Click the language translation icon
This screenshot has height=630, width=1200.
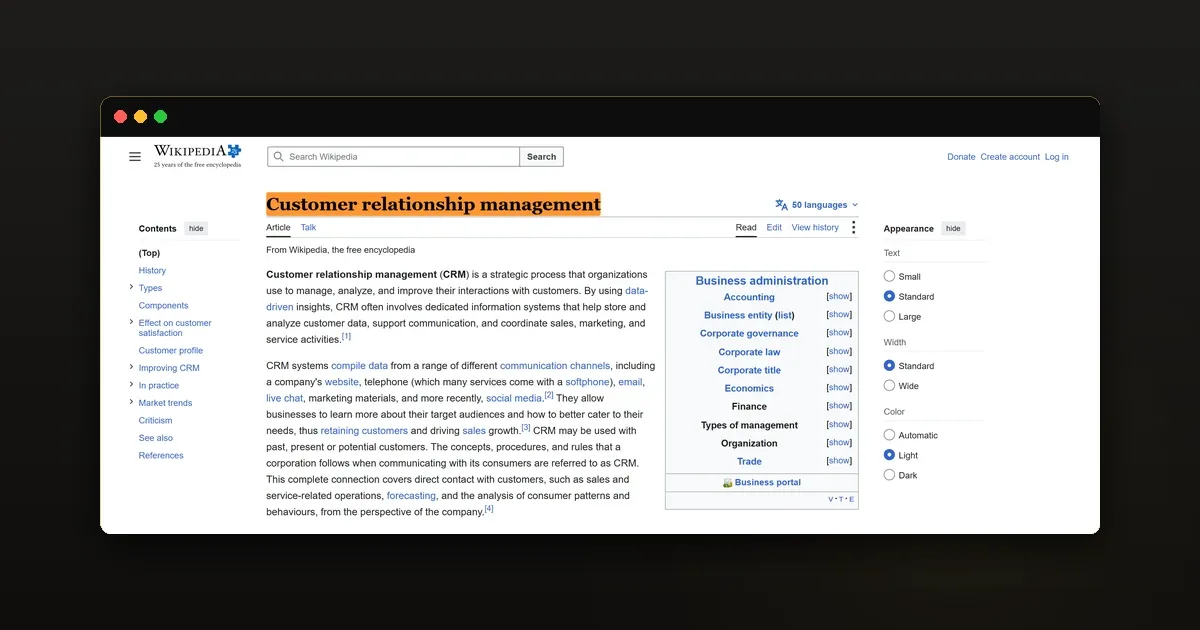tap(781, 205)
